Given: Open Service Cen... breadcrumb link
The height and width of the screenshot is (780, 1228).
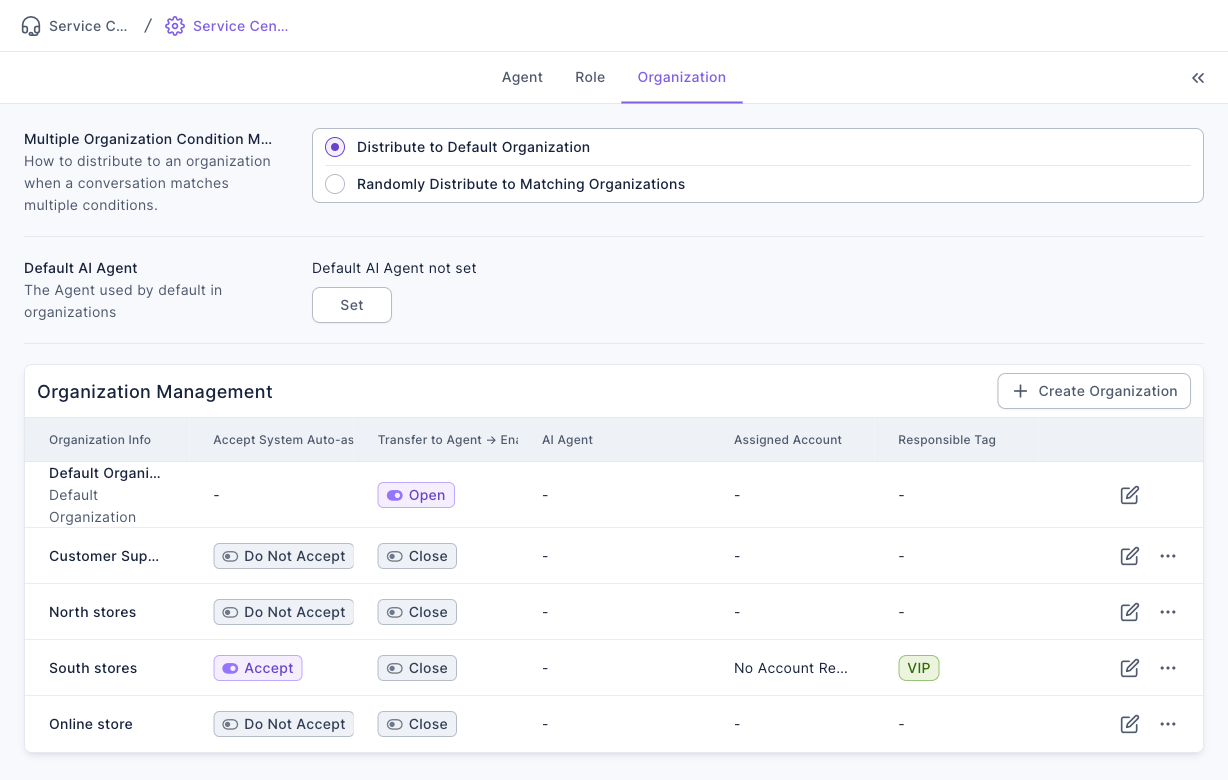Looking at the screenshot, I should point(240,26).
